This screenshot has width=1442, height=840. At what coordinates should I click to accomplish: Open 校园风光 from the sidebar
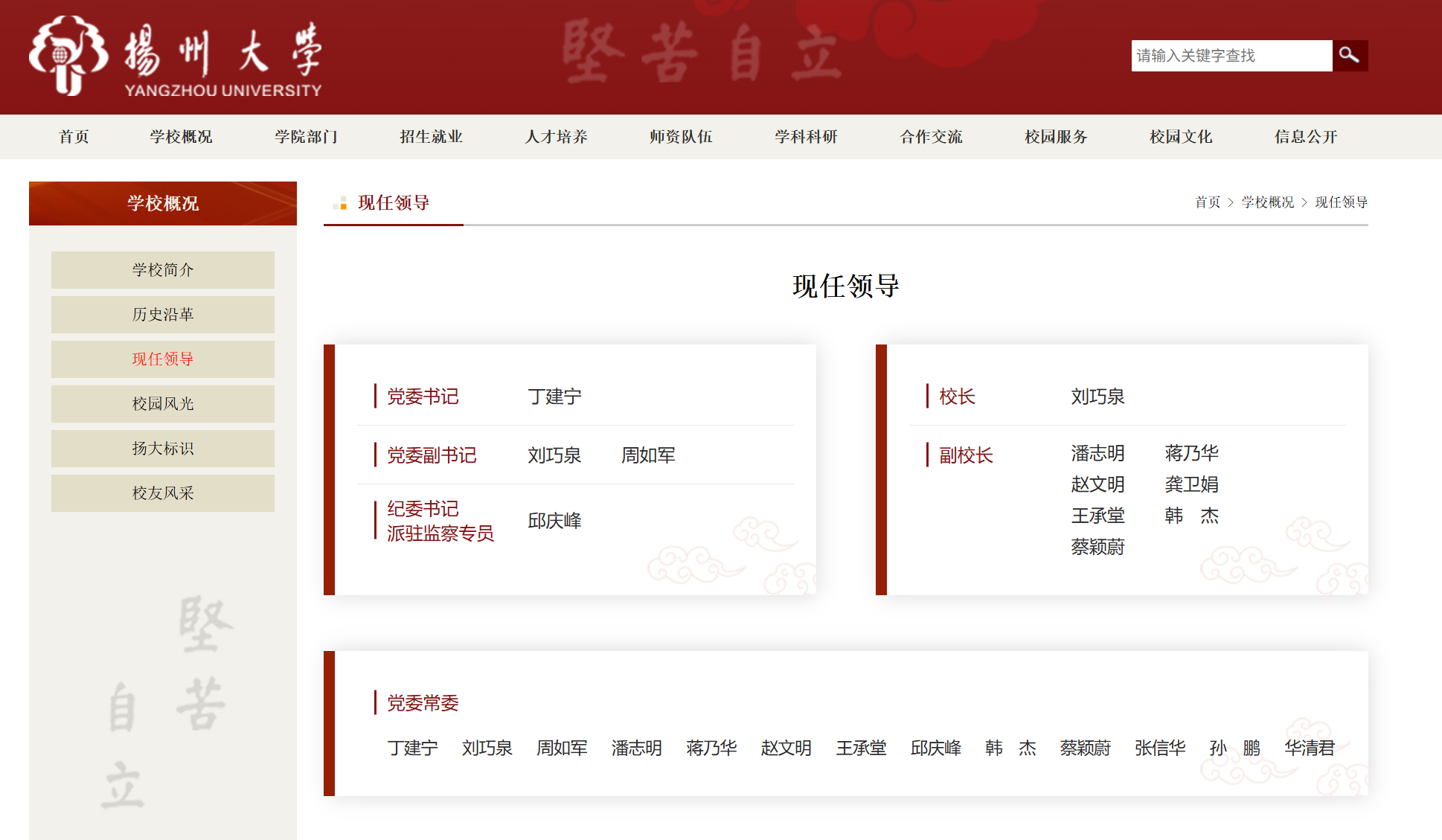tap(162, 404)
